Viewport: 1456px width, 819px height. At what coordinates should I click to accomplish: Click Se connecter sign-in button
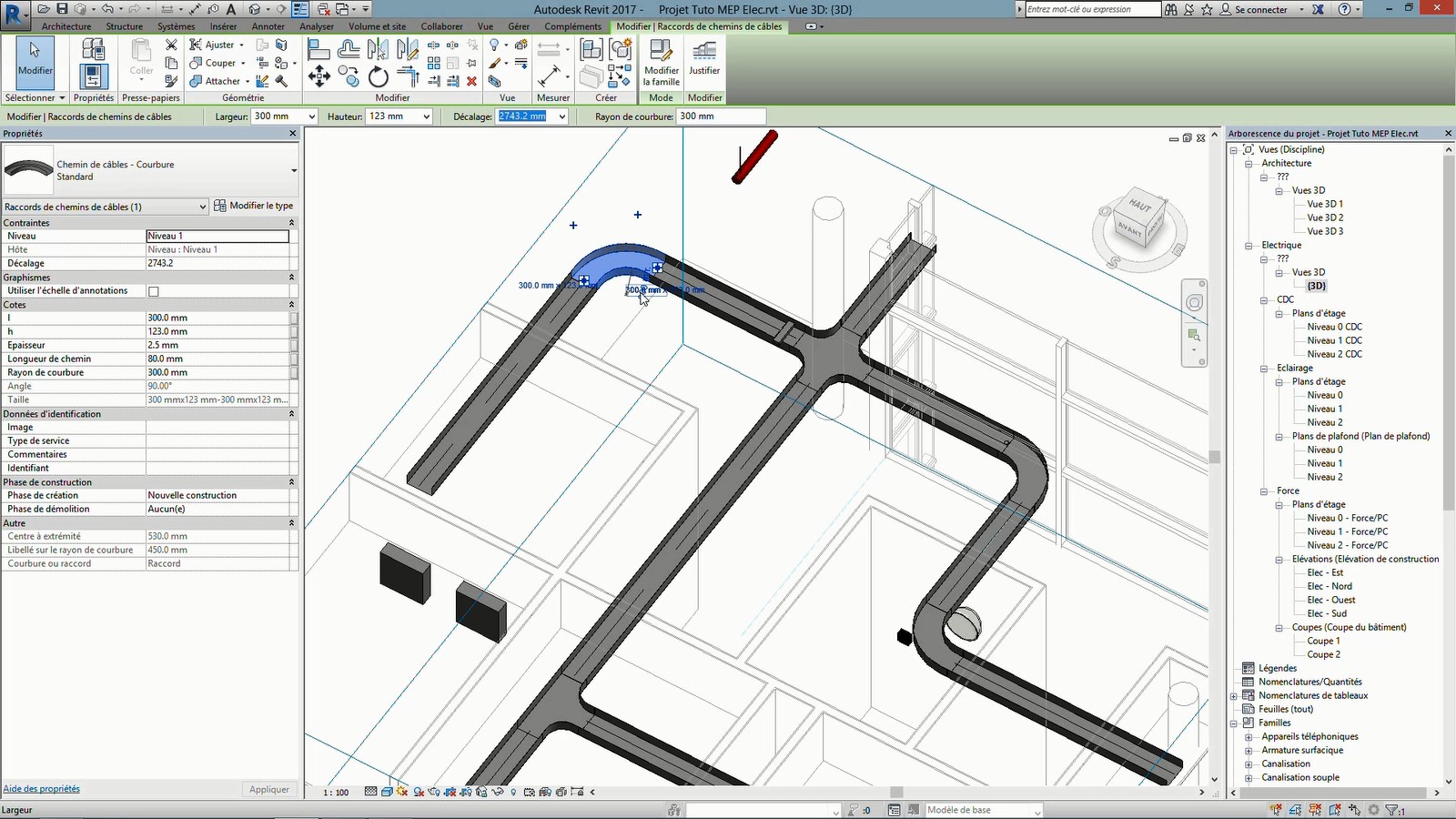click(1254, 9)
